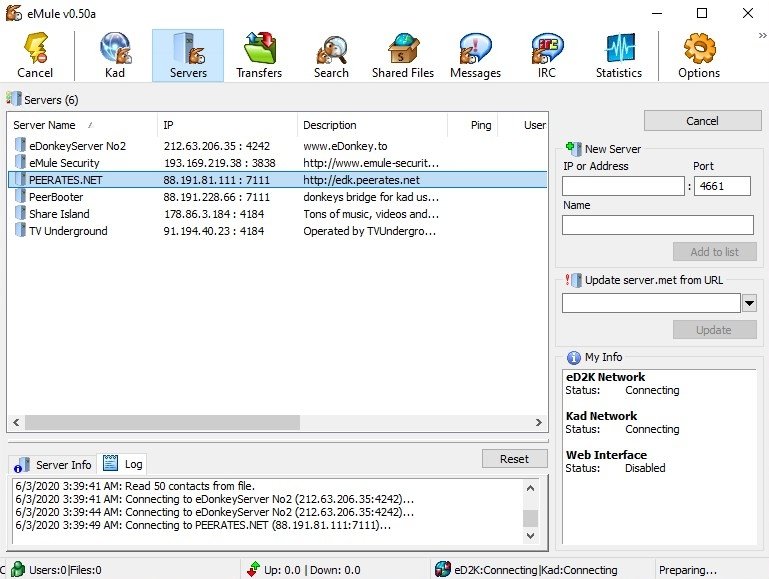The width and height of the screenshot is (769, 579).
Task: Click the Servers (6) header icon
Action: coord(14,99)
